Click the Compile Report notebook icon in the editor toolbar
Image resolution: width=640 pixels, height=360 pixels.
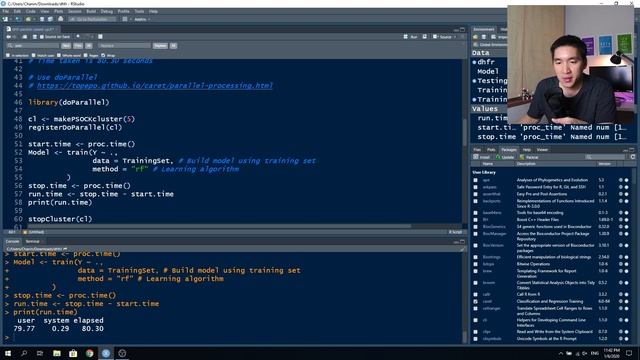pos(100,37)
